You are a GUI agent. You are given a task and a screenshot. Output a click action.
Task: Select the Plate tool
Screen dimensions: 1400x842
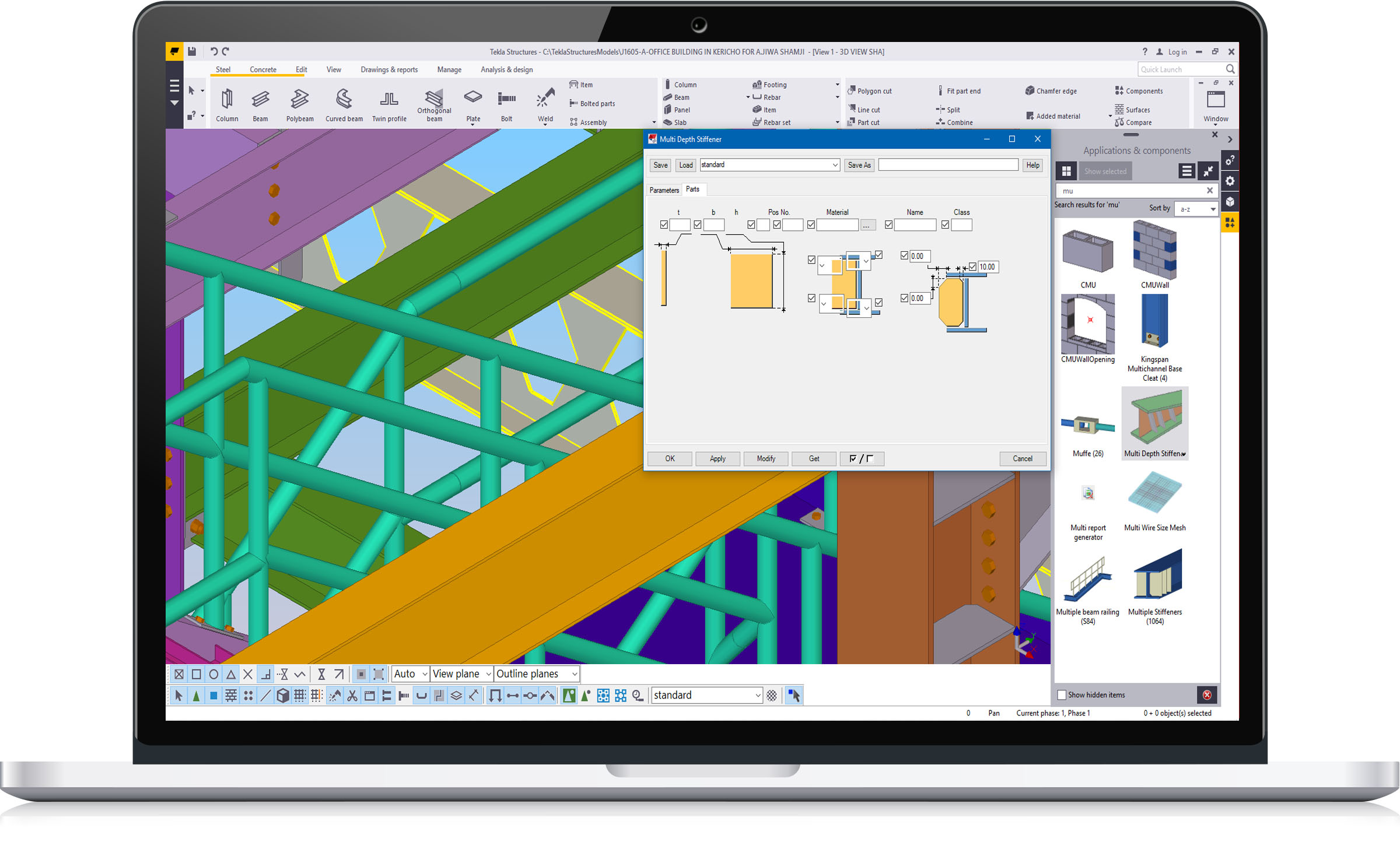473,105
